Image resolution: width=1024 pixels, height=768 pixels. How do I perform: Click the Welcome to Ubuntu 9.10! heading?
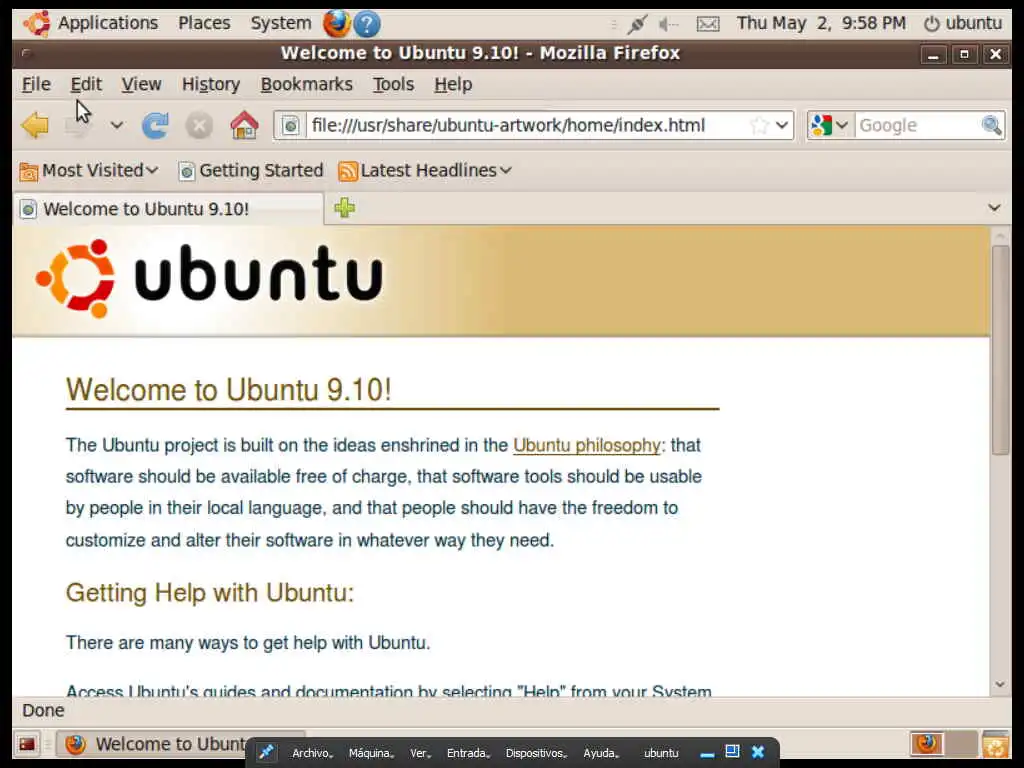229,390
